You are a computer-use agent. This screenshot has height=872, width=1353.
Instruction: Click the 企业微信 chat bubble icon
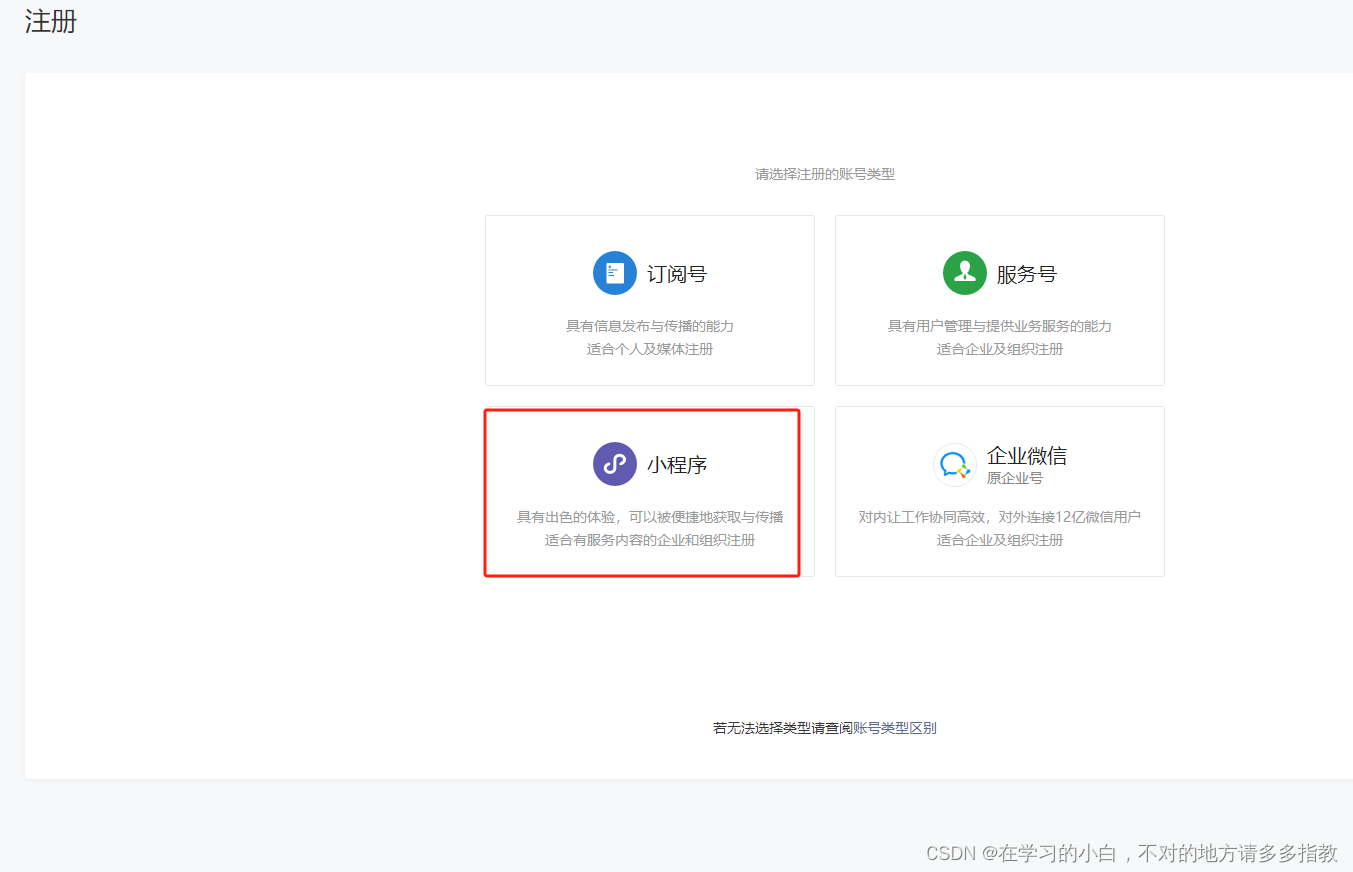[x=955, y=465]
